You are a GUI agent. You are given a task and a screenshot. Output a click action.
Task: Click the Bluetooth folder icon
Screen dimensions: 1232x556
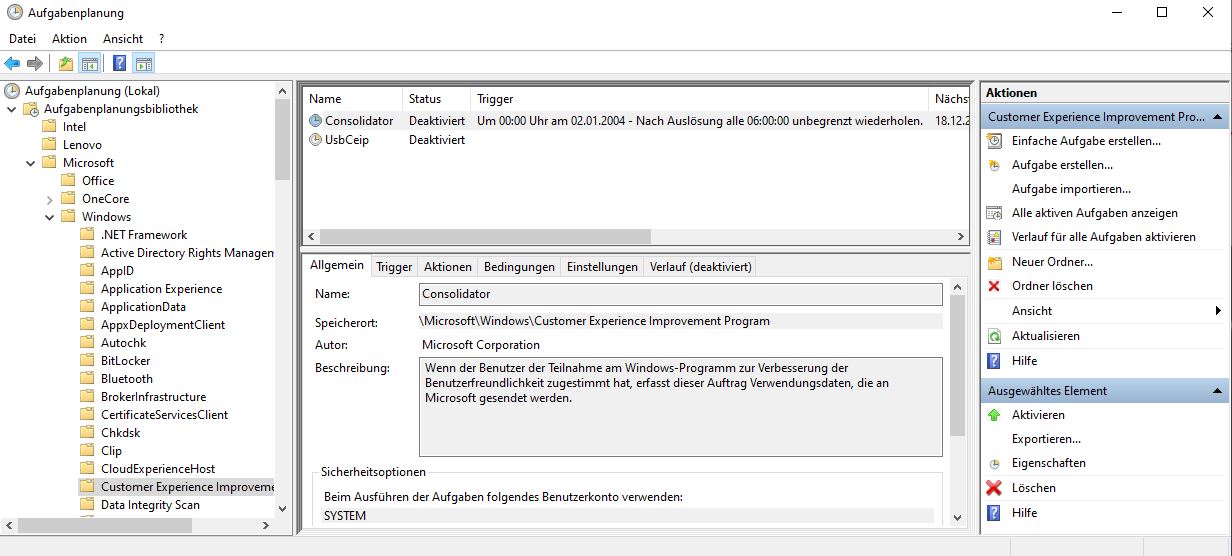tap(88, 379)
